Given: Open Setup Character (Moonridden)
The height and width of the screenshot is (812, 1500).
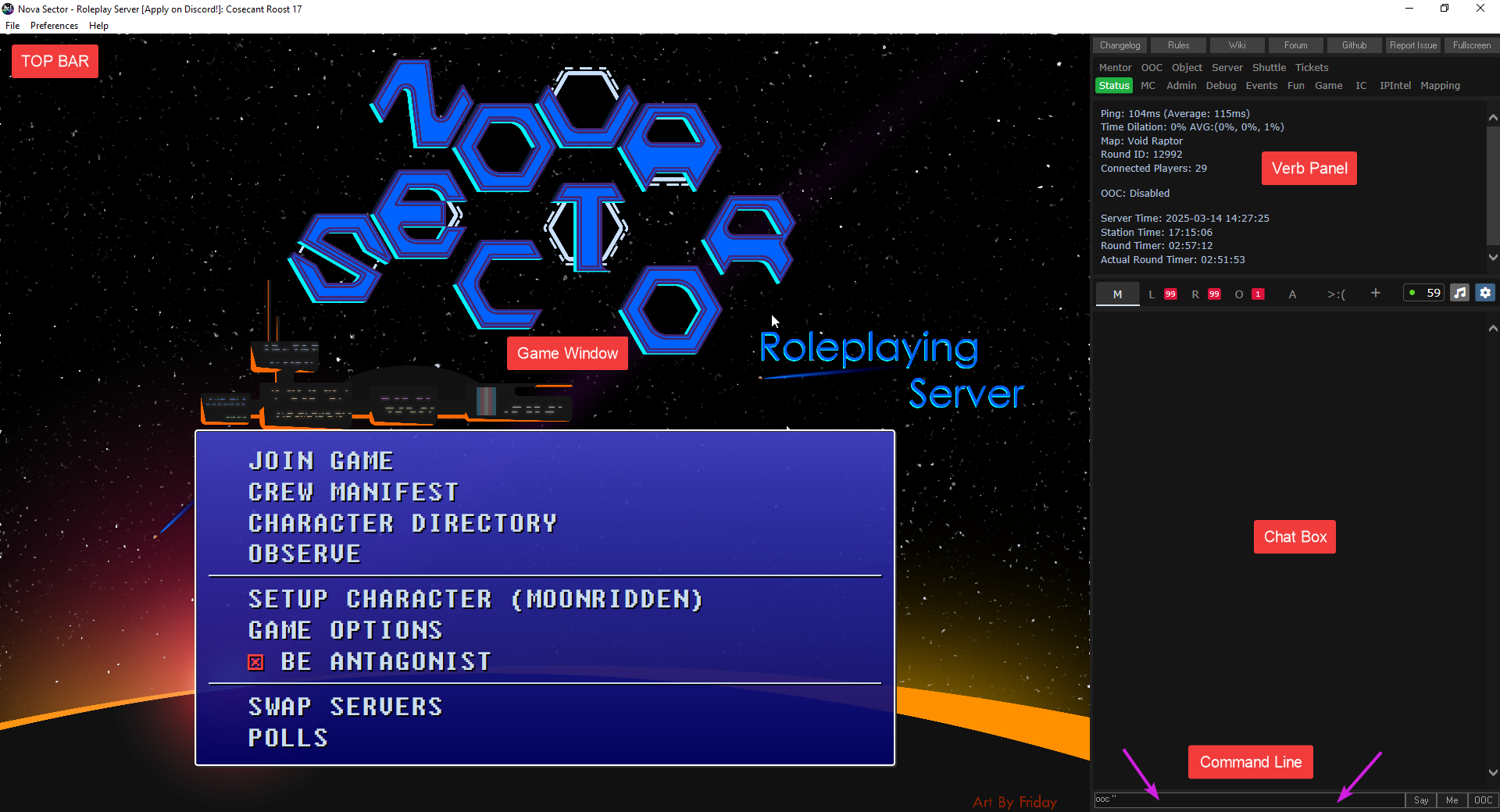Looking at the screenshot, I should pos(475,600).
